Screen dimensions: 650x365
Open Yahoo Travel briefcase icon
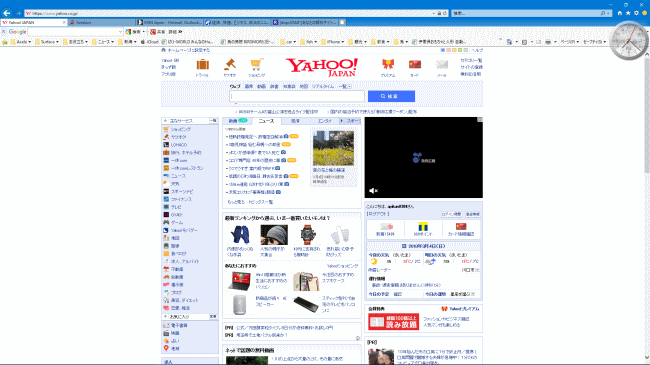click(x=202, y=65)
